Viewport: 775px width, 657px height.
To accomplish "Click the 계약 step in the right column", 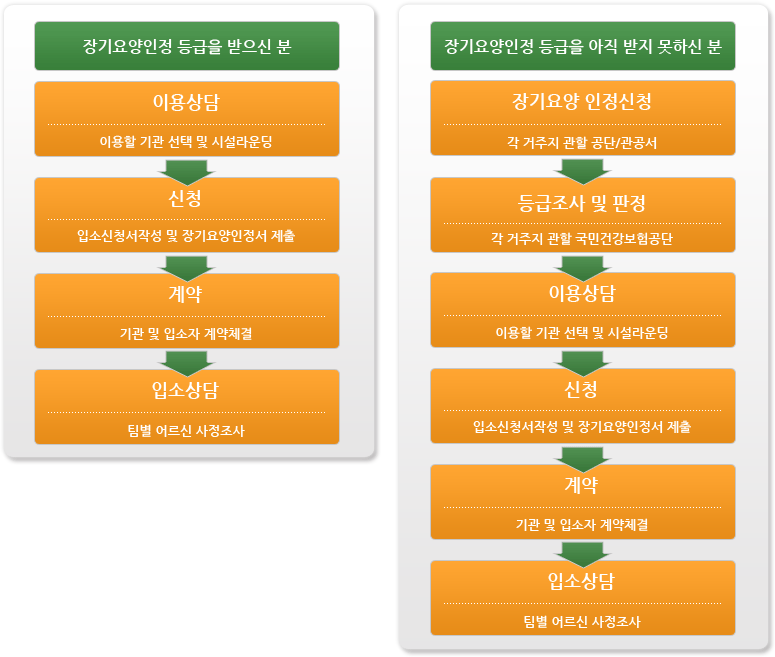I will pos(583,502).
